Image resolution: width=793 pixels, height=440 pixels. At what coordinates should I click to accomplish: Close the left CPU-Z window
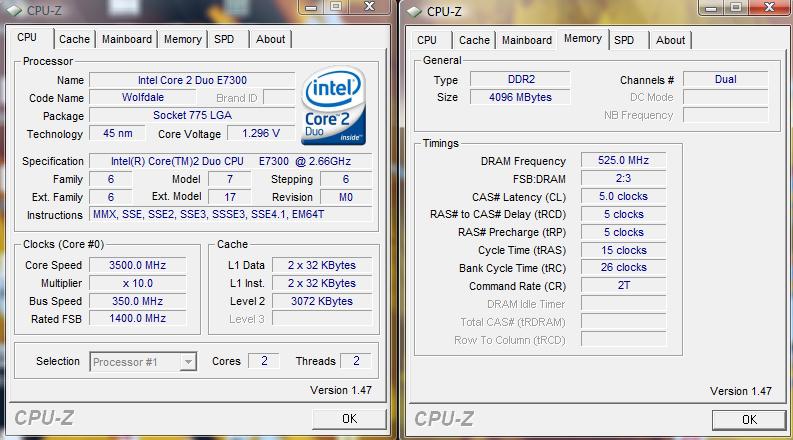370,7
